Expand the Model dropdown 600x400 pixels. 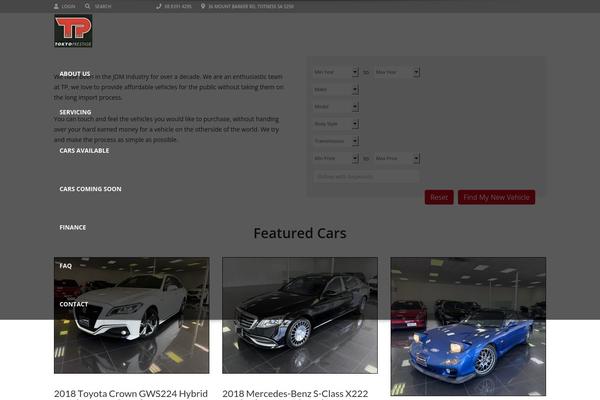[336, 106]
